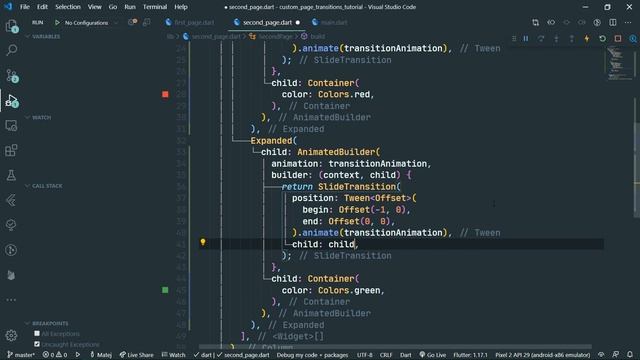
Task: Start debugging with green play icon
Action: (x=57, y=22)
